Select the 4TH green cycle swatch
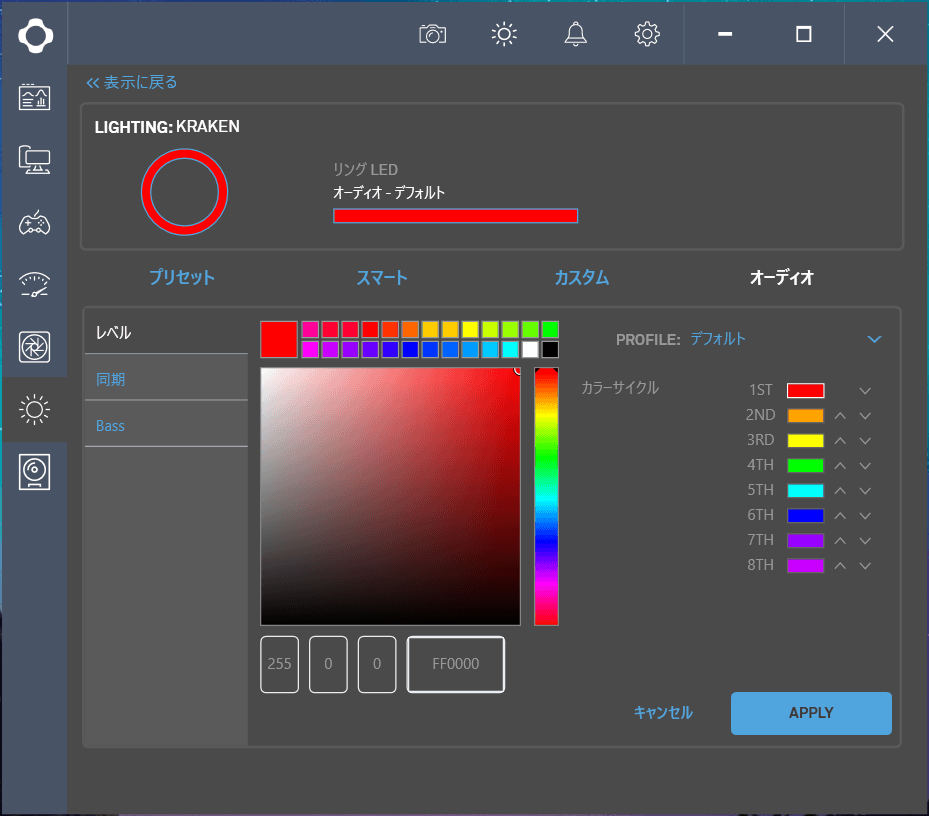The width and height of the screenshot is (929, 816). (805, 466)
